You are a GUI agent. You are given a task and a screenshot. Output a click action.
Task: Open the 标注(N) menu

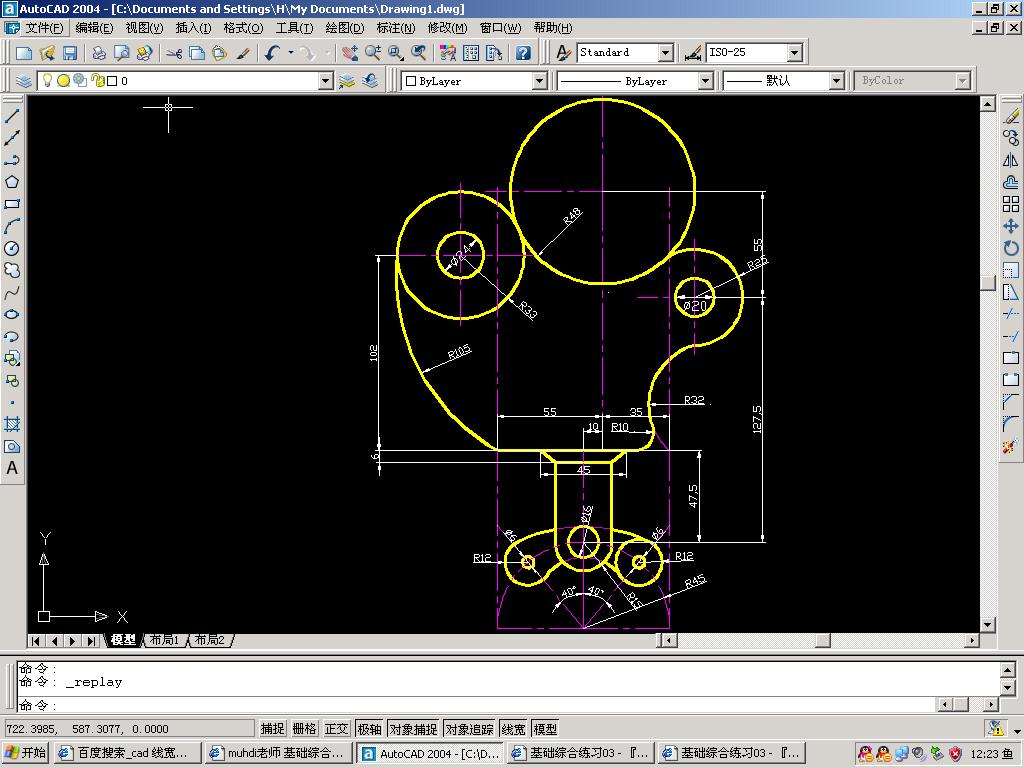pyautogui.click(x=396, y=27)
